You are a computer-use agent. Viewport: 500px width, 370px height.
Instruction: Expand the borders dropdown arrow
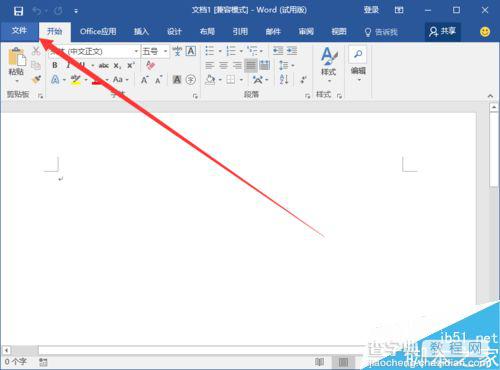[x=241, y=80]
